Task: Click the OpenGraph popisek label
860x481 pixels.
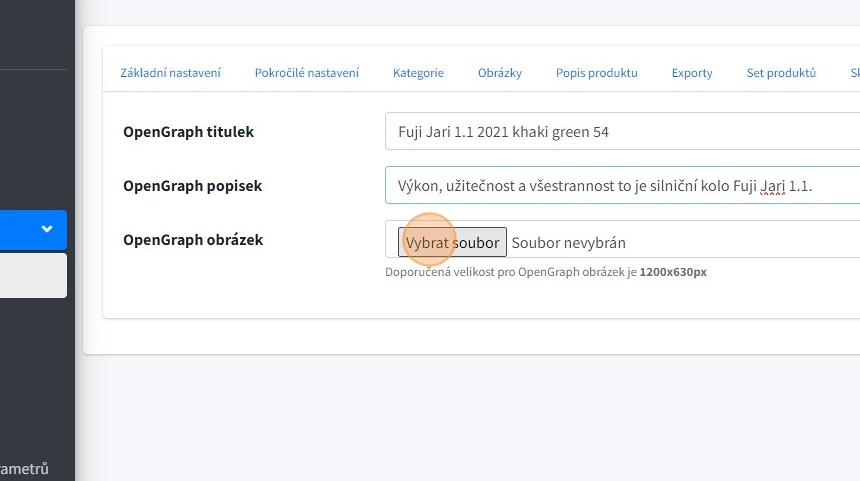Action: (x=192, y=186)
